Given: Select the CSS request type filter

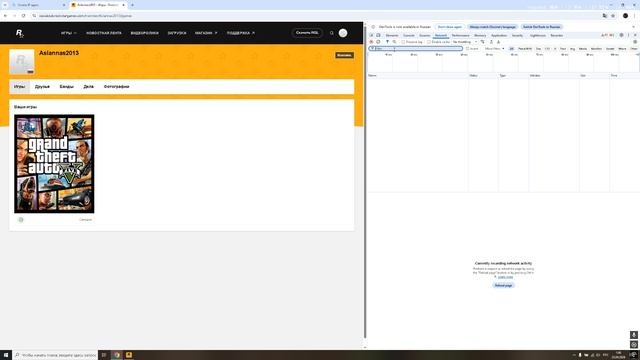Looking at the screenshot, I should coord(547,49).
